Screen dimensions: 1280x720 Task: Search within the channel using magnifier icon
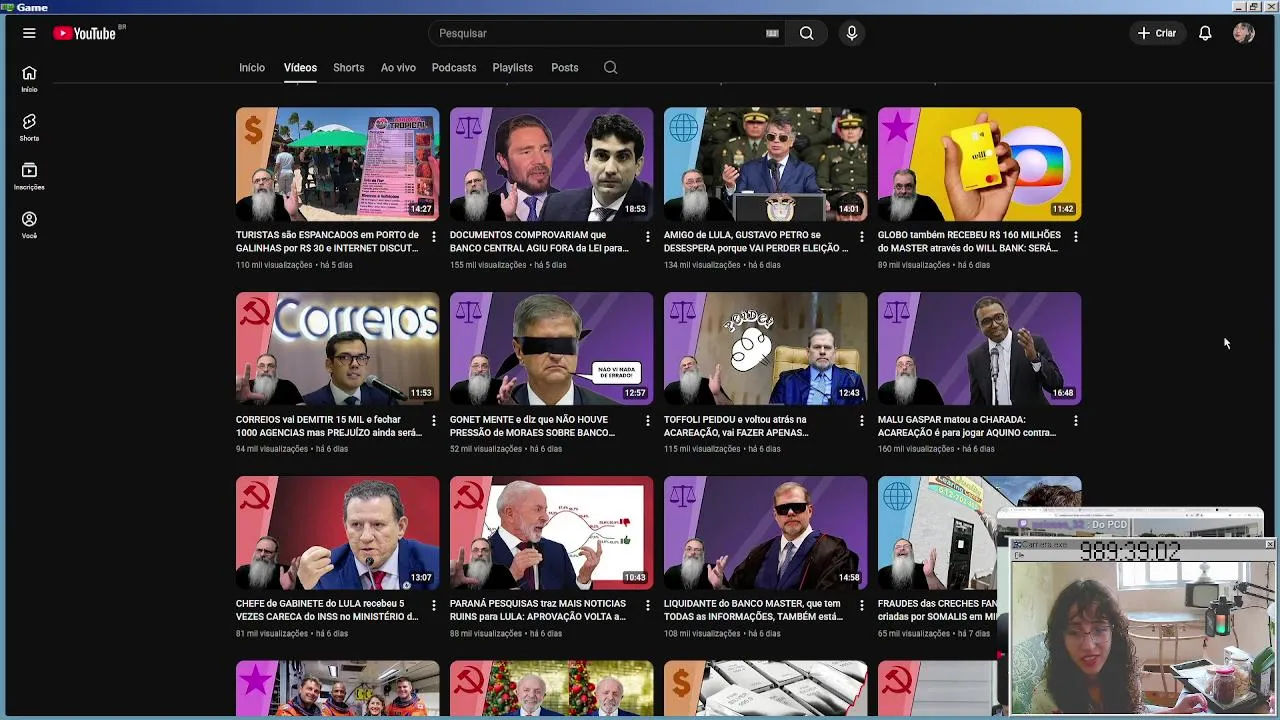pos(610,68)
